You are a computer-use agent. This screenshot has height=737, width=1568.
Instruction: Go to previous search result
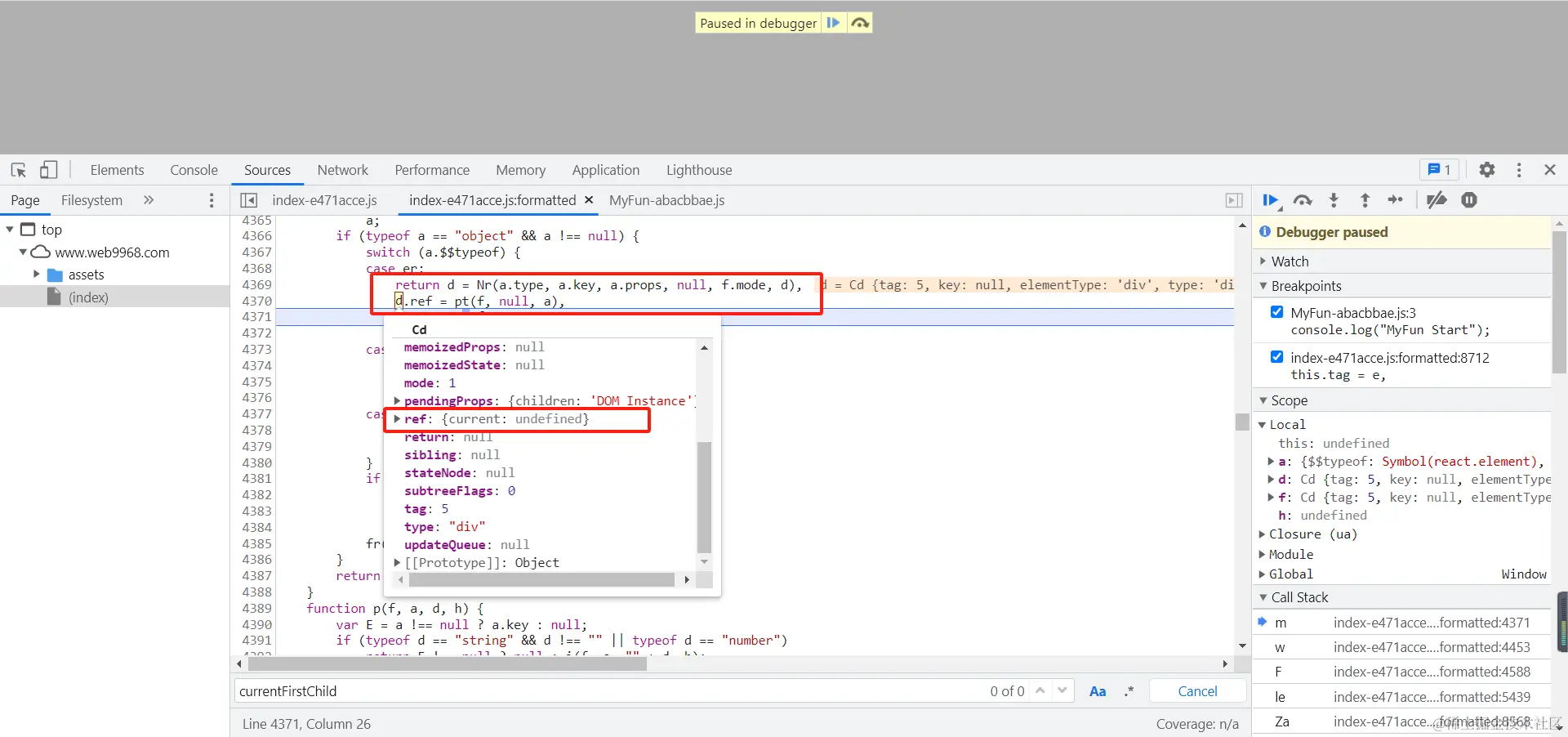click(x=1040, y=690)
